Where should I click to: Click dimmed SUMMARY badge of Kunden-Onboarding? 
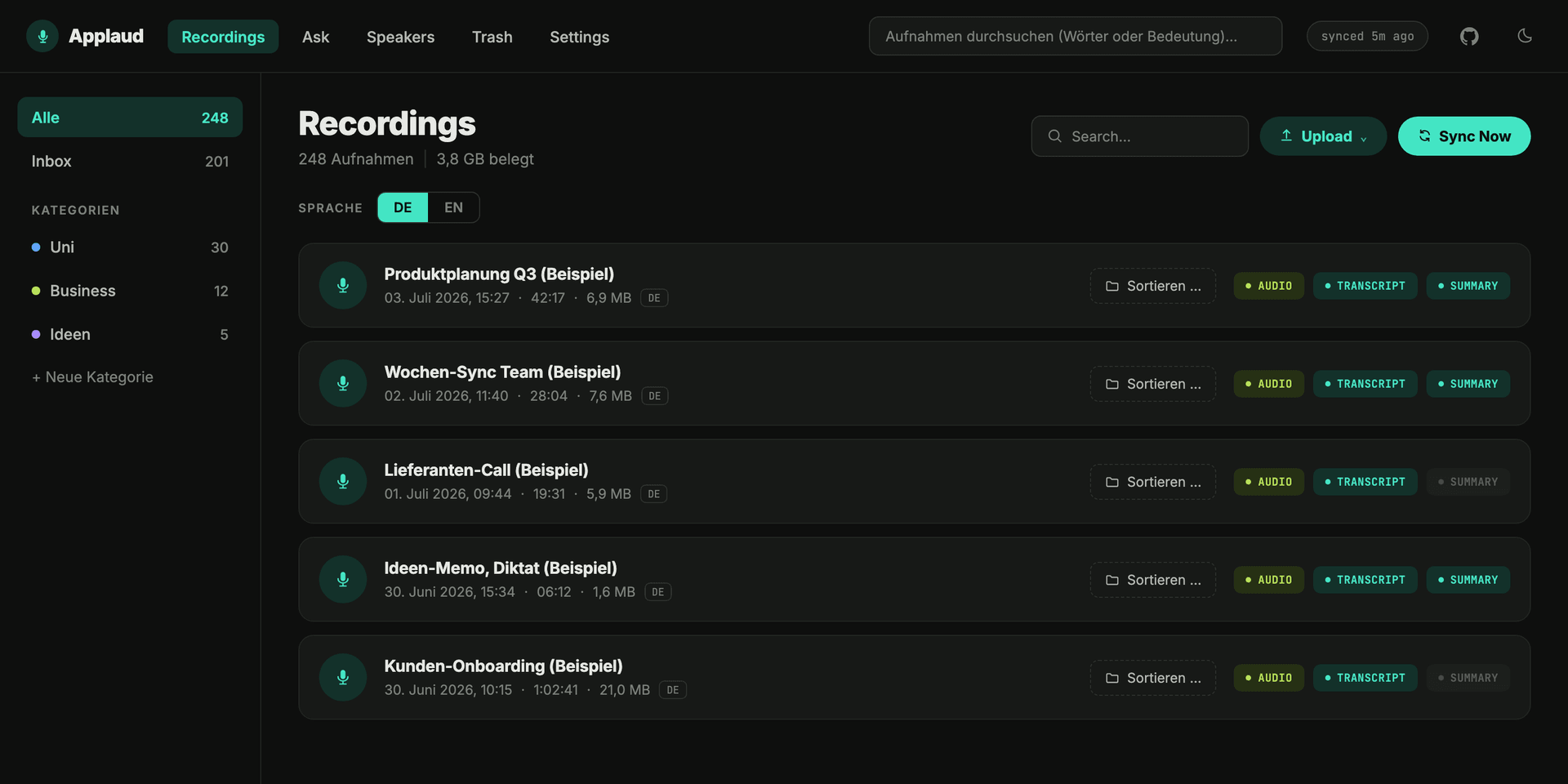[1468, 678]
